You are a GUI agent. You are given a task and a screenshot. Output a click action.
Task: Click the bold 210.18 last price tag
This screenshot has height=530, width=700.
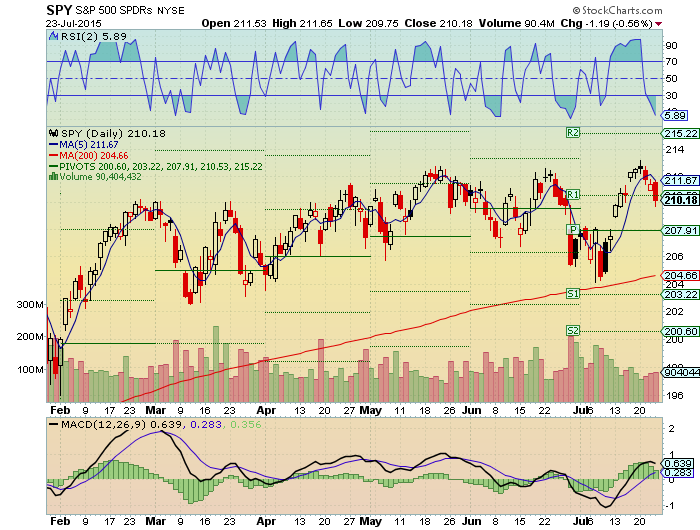pos(680,200)
